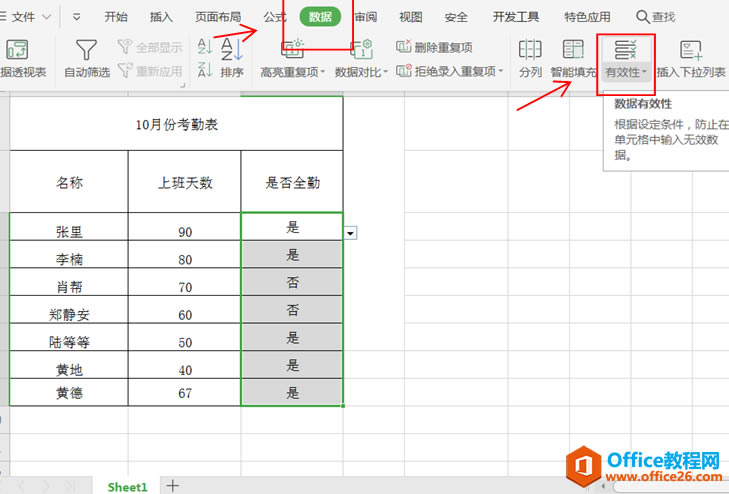Insert a pivot table (数据透视表)
Image resolution: width=729 pixels, height=494 pixels.
(21, 59)
